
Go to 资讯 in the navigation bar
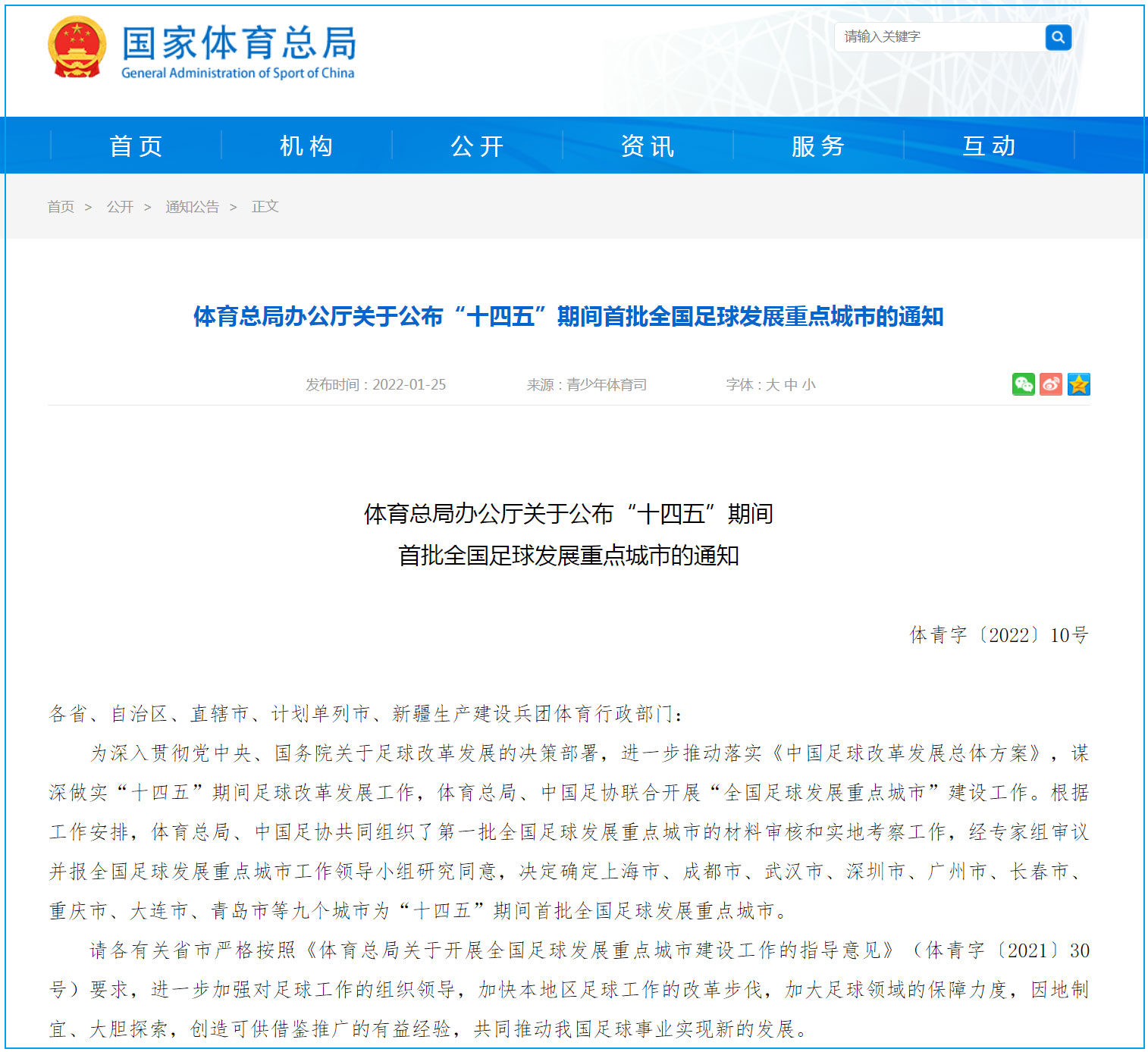tap(648, 146)
